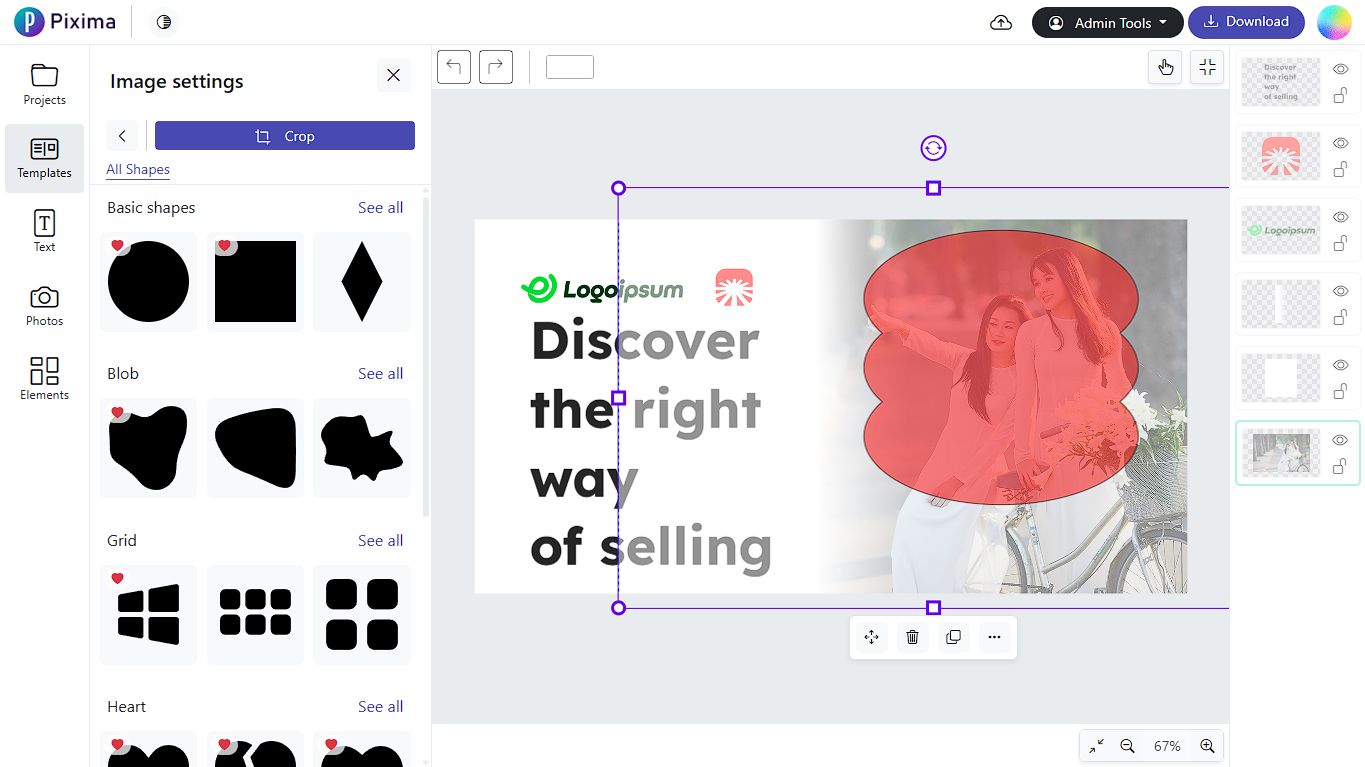Open the more options ellipsis menu
Screen dimensions: 1365x767
coord(994,637)
